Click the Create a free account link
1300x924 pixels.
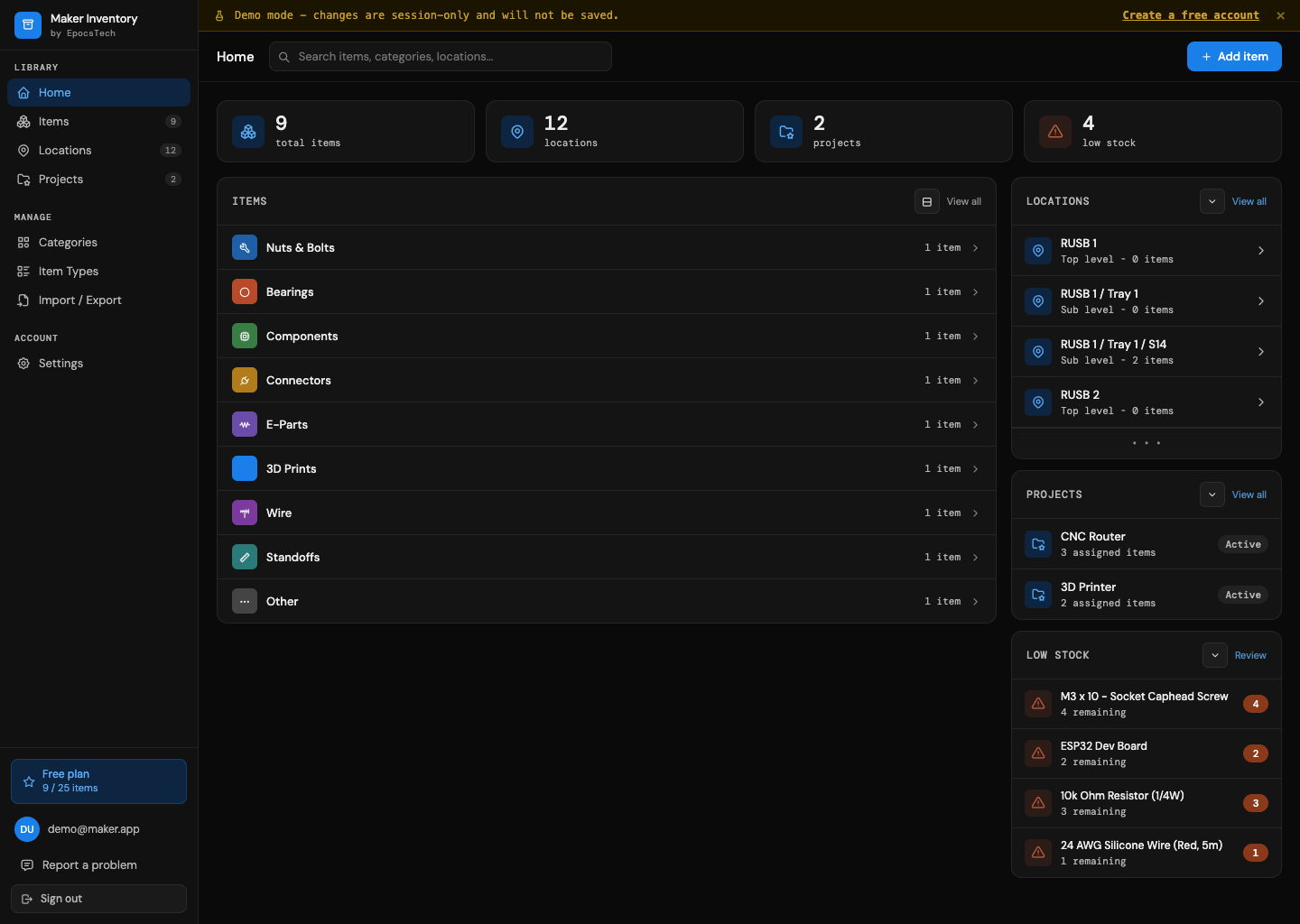[x=1191, y=15]
